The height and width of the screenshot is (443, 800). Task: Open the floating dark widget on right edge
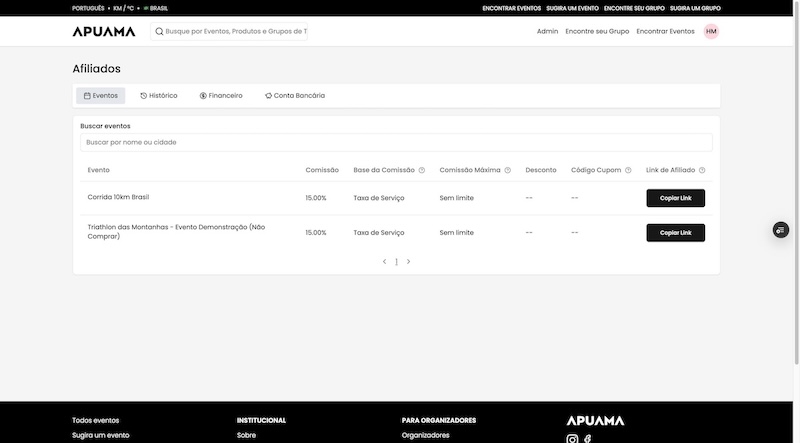[x=781, y=230]
